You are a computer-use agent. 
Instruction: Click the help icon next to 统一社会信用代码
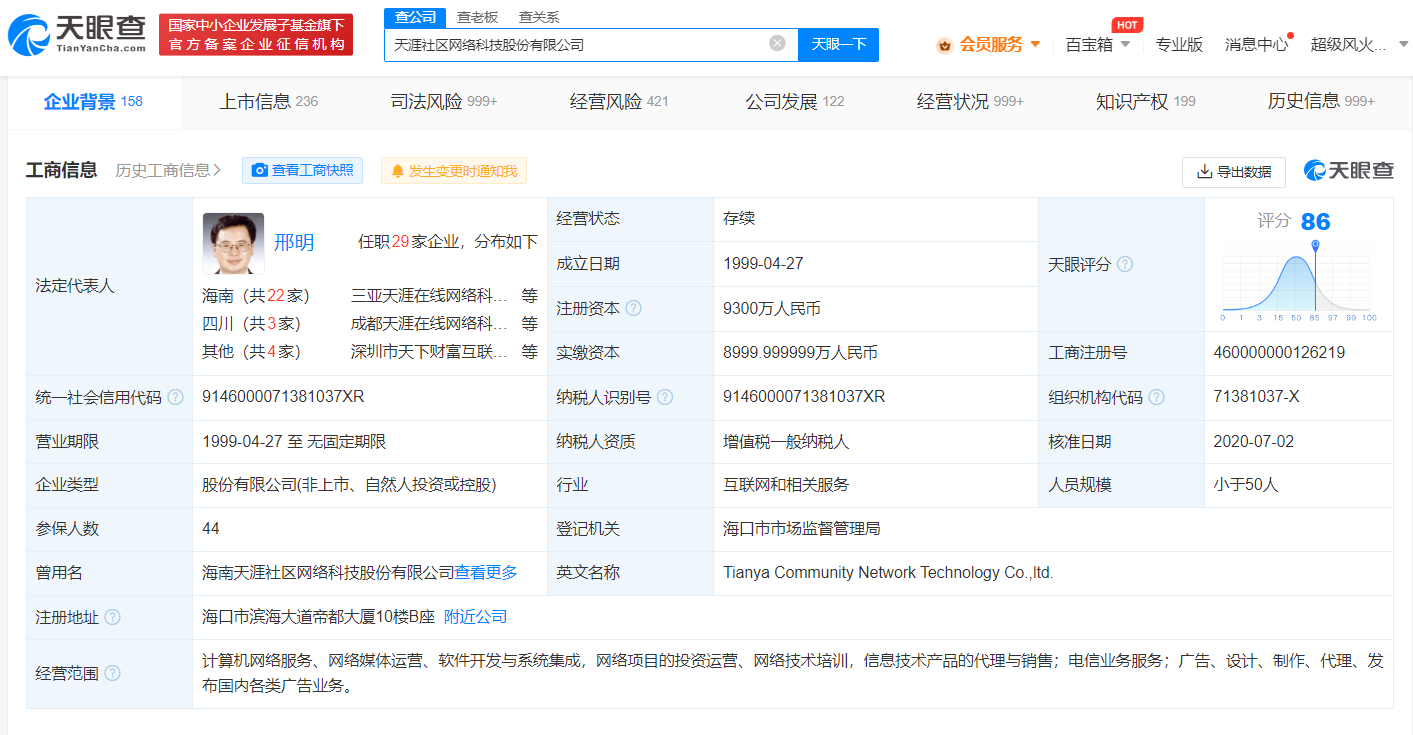tap(176, 397)
